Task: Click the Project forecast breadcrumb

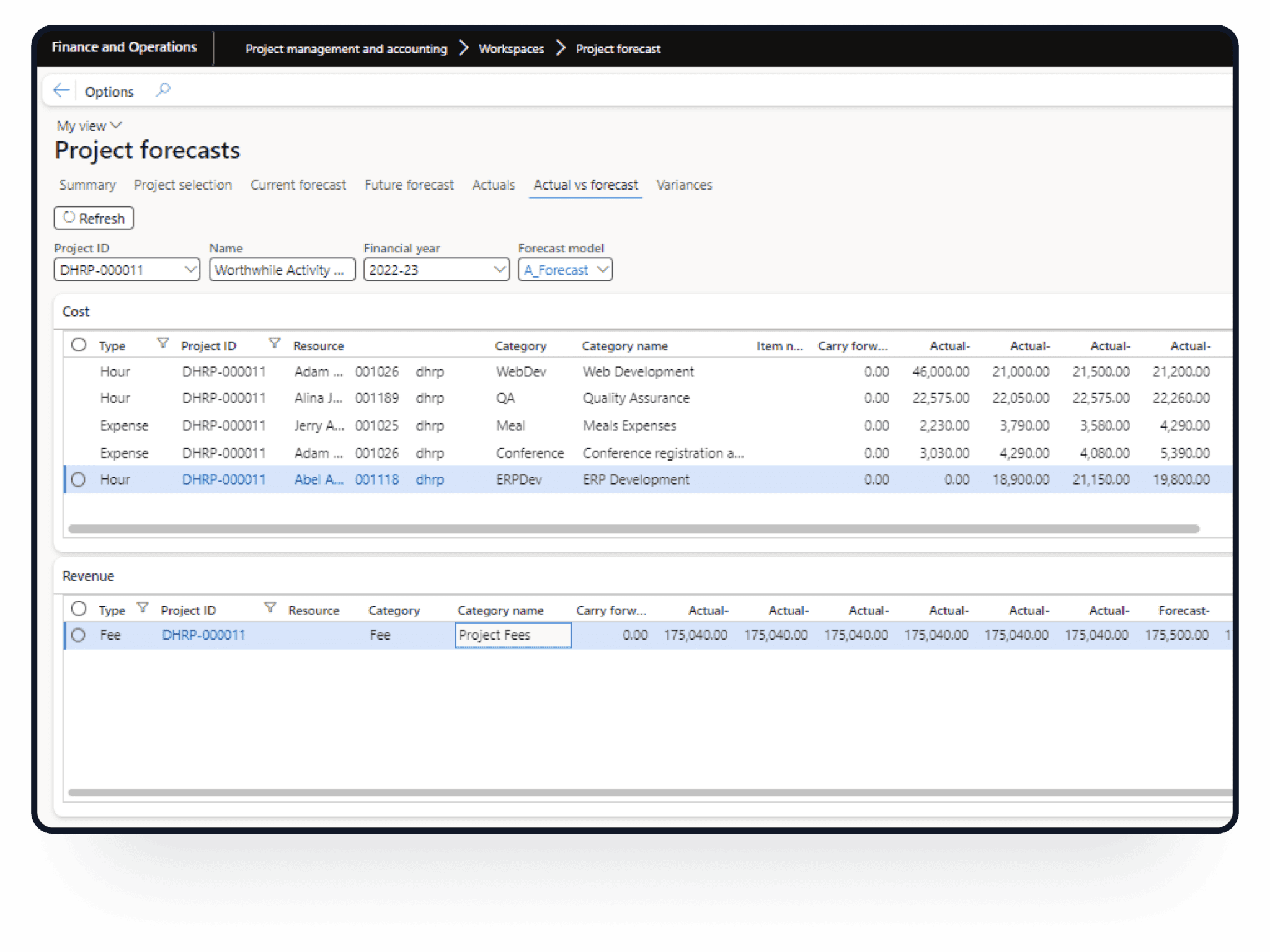Action: pyautogui.click(x=618, y=48)
